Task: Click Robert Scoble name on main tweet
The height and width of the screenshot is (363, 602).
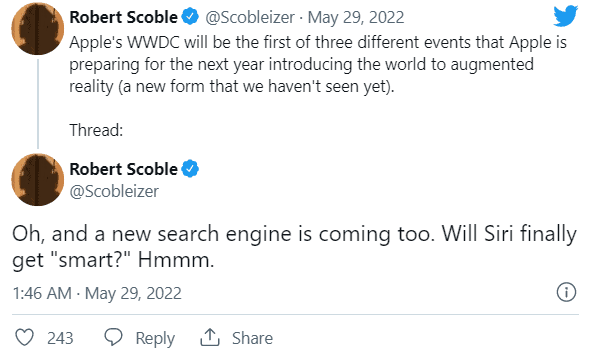Action: (x=123, y=169)
